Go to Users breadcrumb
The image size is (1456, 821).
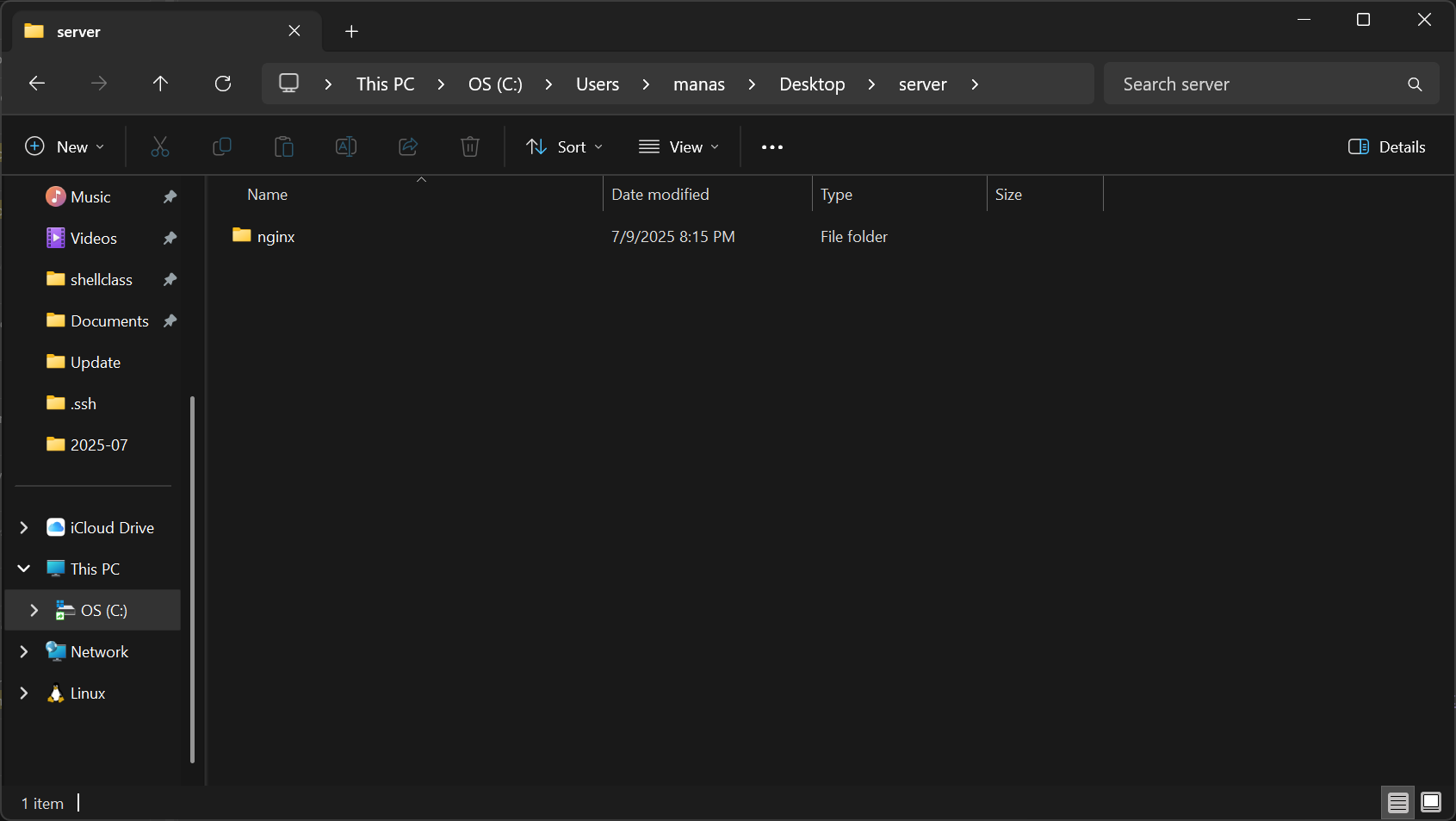(x=598, y=84)
